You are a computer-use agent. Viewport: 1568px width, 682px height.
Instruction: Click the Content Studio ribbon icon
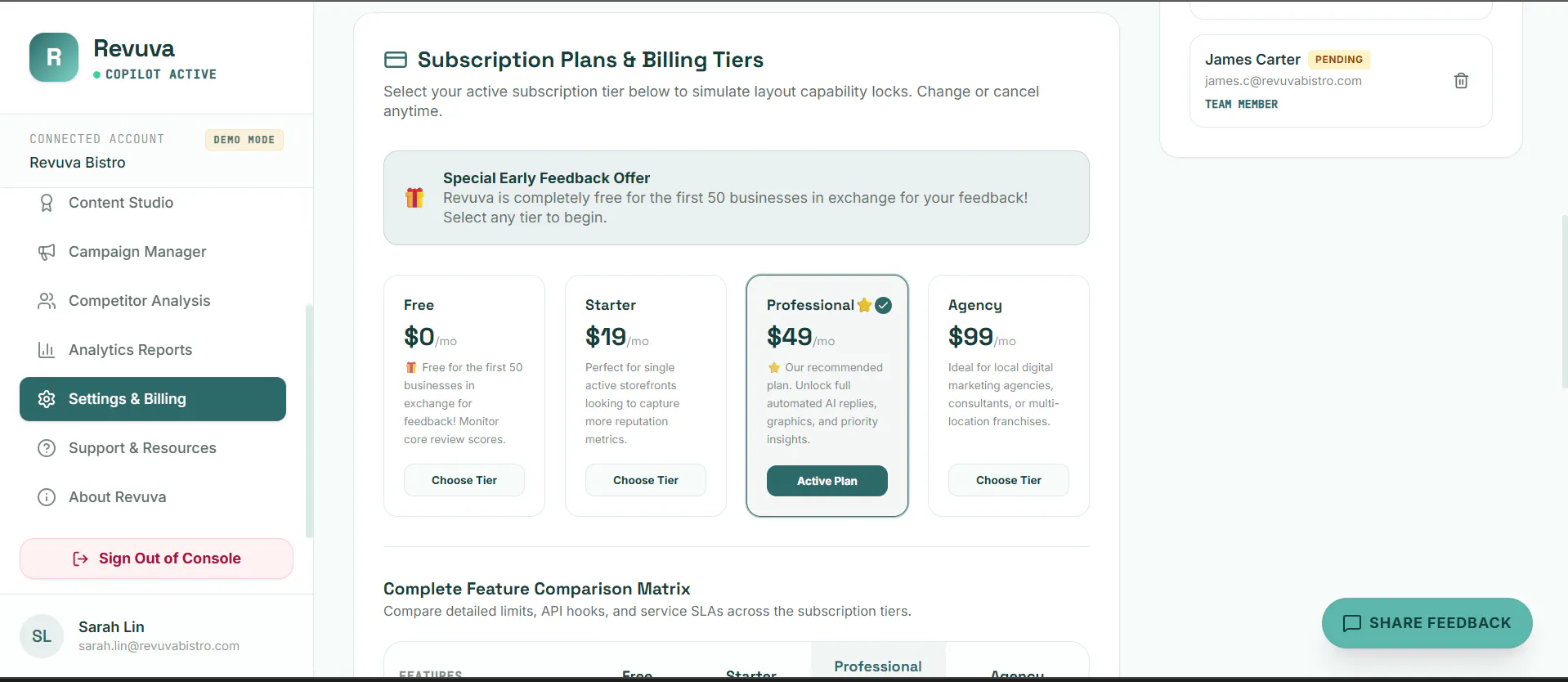pos(47,203)
